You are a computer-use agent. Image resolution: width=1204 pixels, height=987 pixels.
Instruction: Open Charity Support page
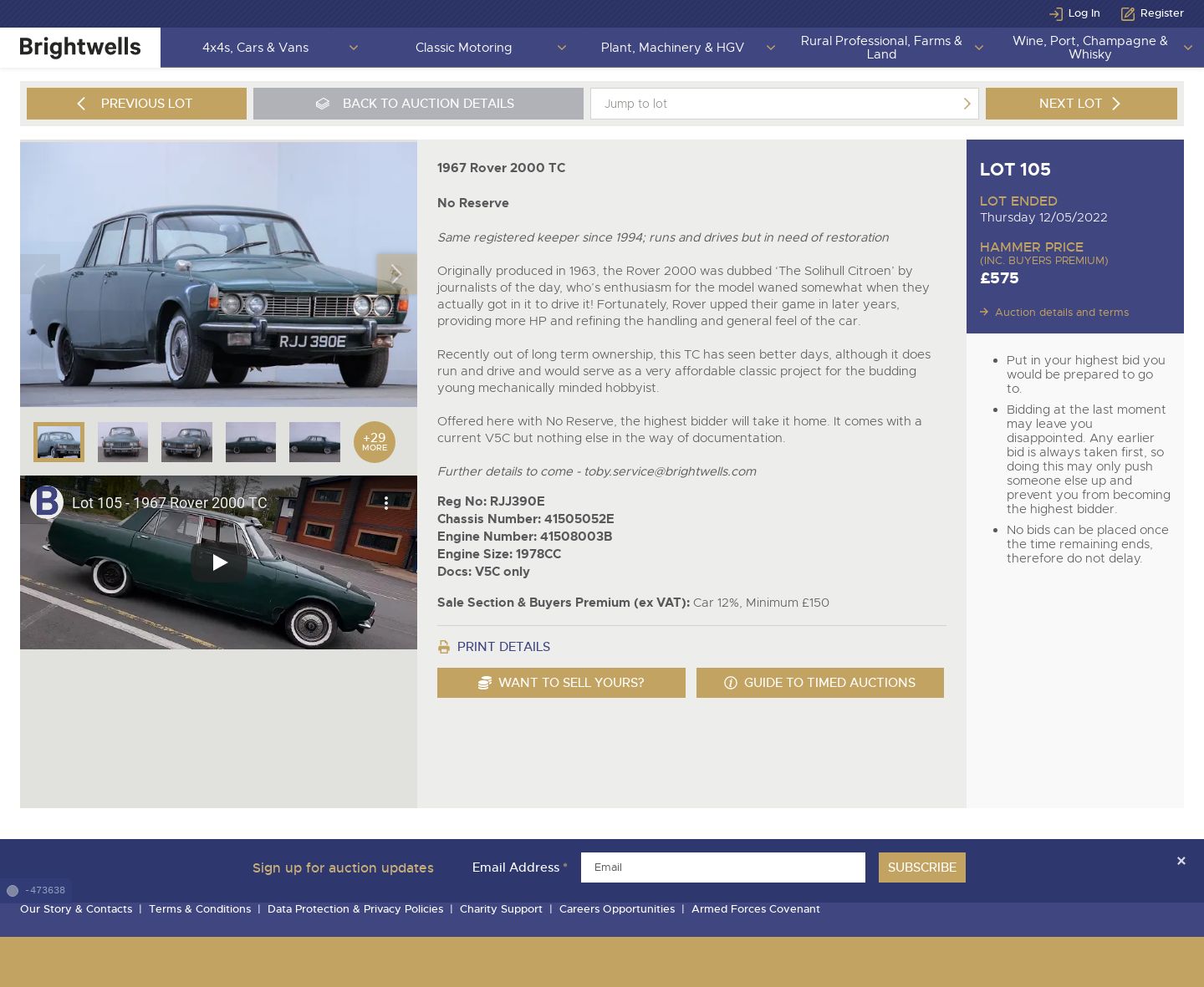501,909
